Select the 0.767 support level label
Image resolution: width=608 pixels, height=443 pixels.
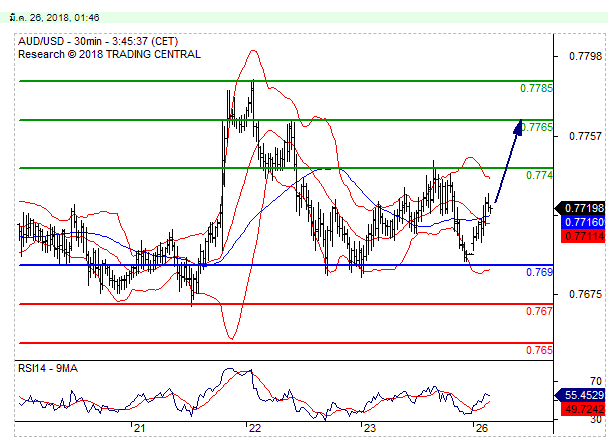(539, 311)
